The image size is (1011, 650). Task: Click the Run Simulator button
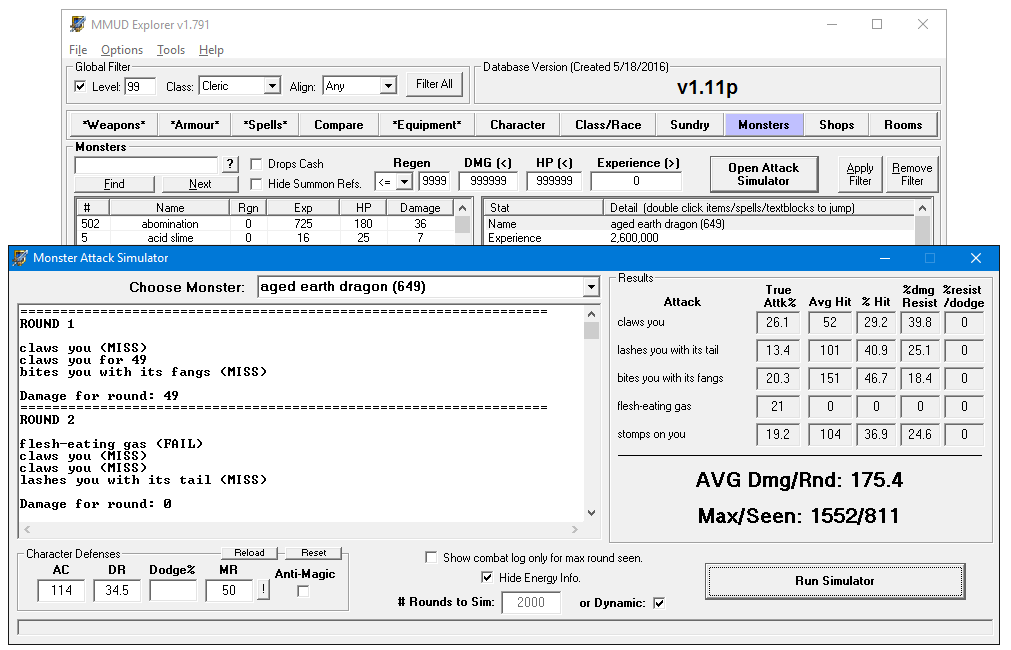[x=835, y=581]
